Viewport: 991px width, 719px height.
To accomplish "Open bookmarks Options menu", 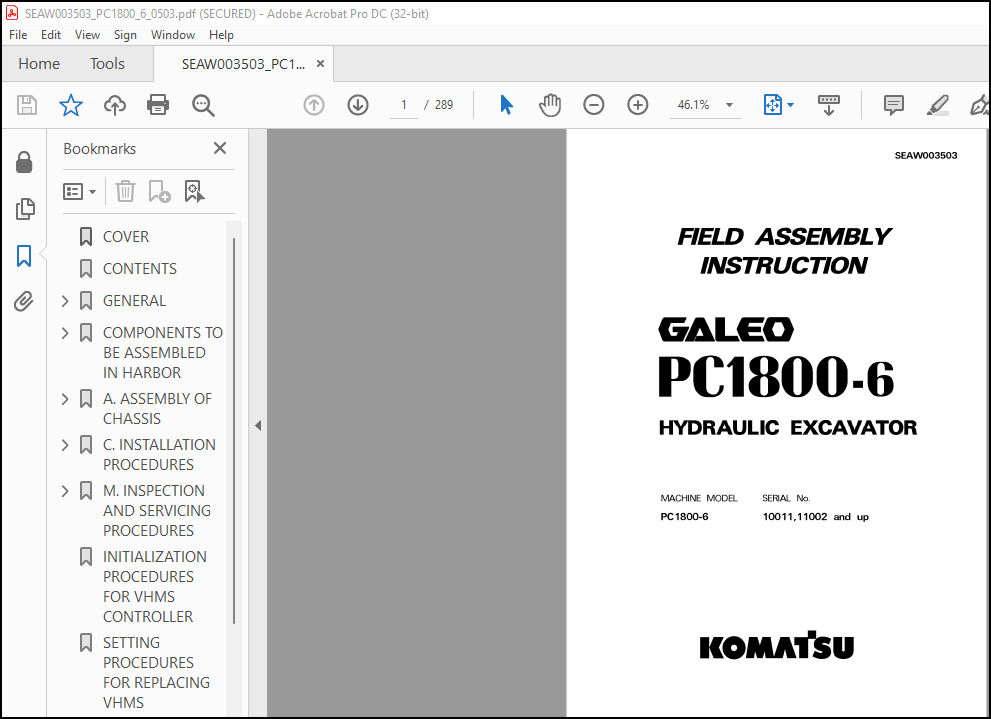I will [79, 191].
